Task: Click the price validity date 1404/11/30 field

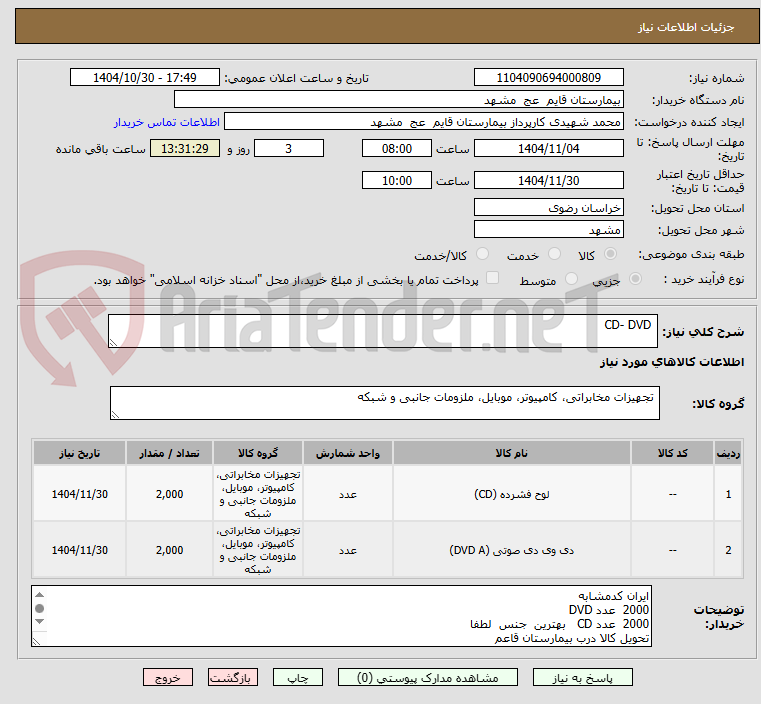Action: 548,180
